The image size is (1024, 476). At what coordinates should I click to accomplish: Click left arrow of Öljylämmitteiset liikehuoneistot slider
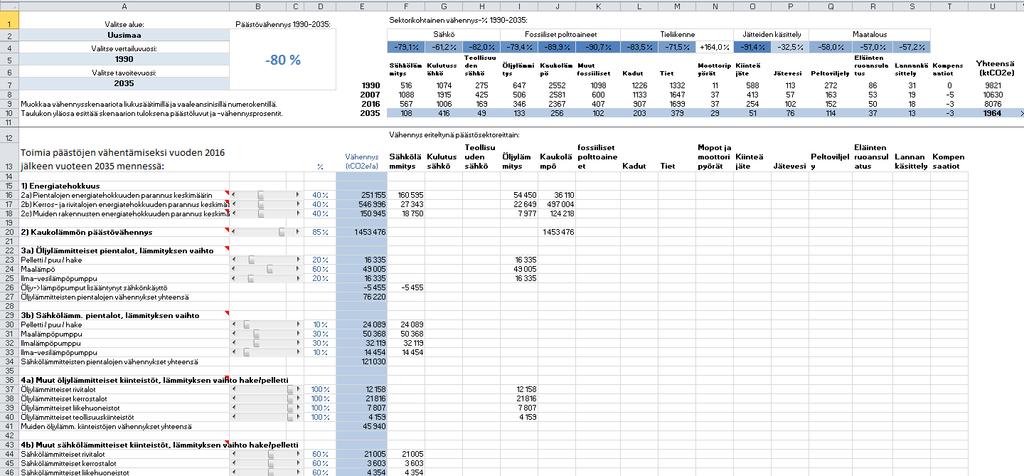tap(234, 407)
